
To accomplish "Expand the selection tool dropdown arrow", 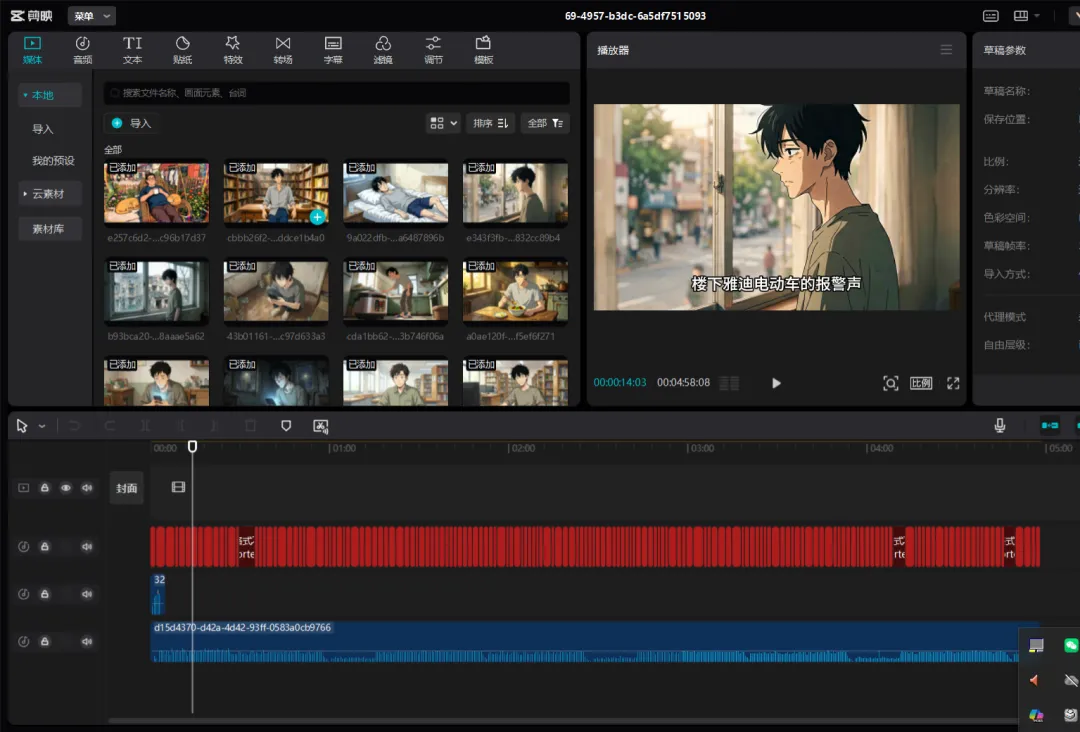I will pyautogui.click(x=42, y=426).
